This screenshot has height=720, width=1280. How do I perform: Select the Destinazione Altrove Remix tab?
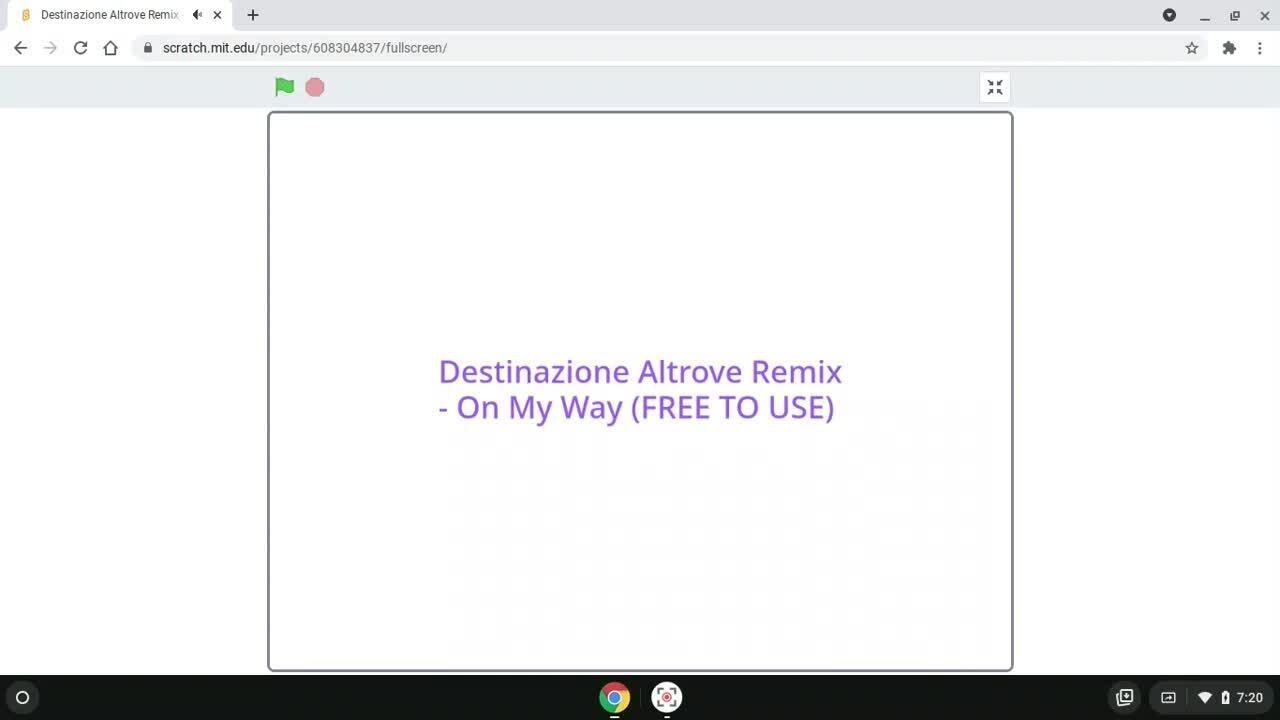pyautogui.click(x=118, y=15)
